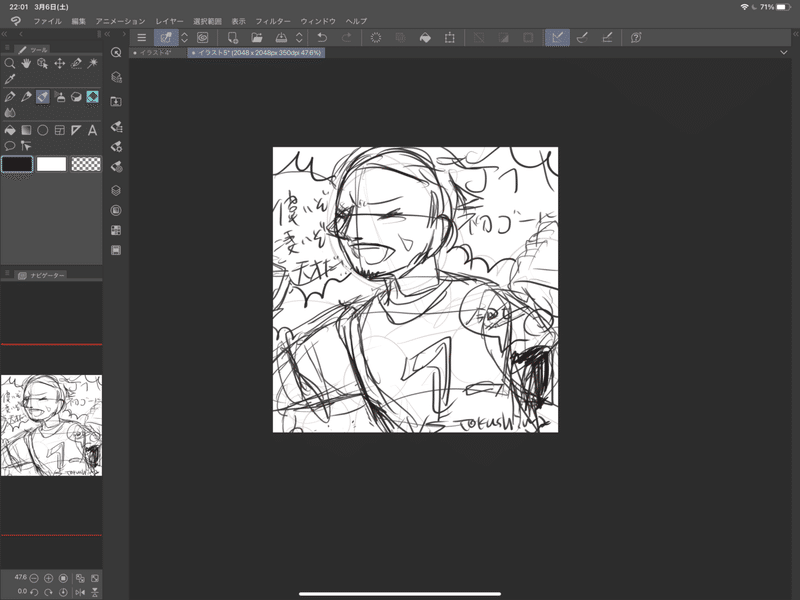Select the highlighted Brush tool

[x=43, y=96]
